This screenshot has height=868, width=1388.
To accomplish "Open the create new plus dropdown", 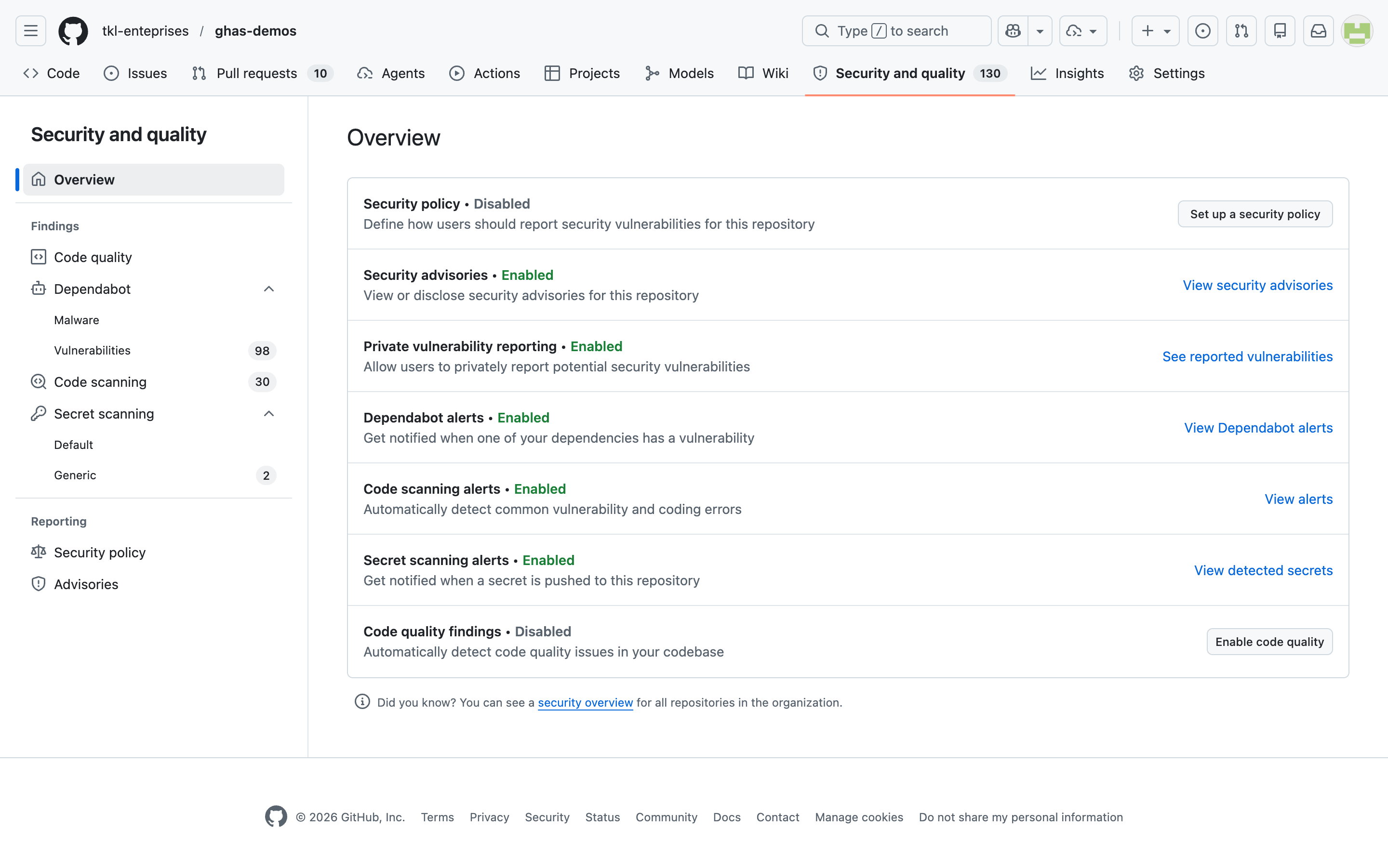I will point(1155,31).
